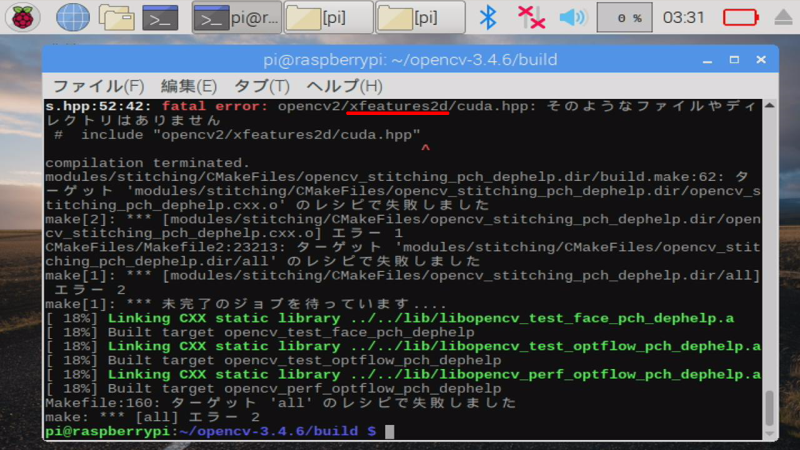This screenshot has width=800, height=450.
Task: Open the file manager launcher icon
Action: pos(116,17)
